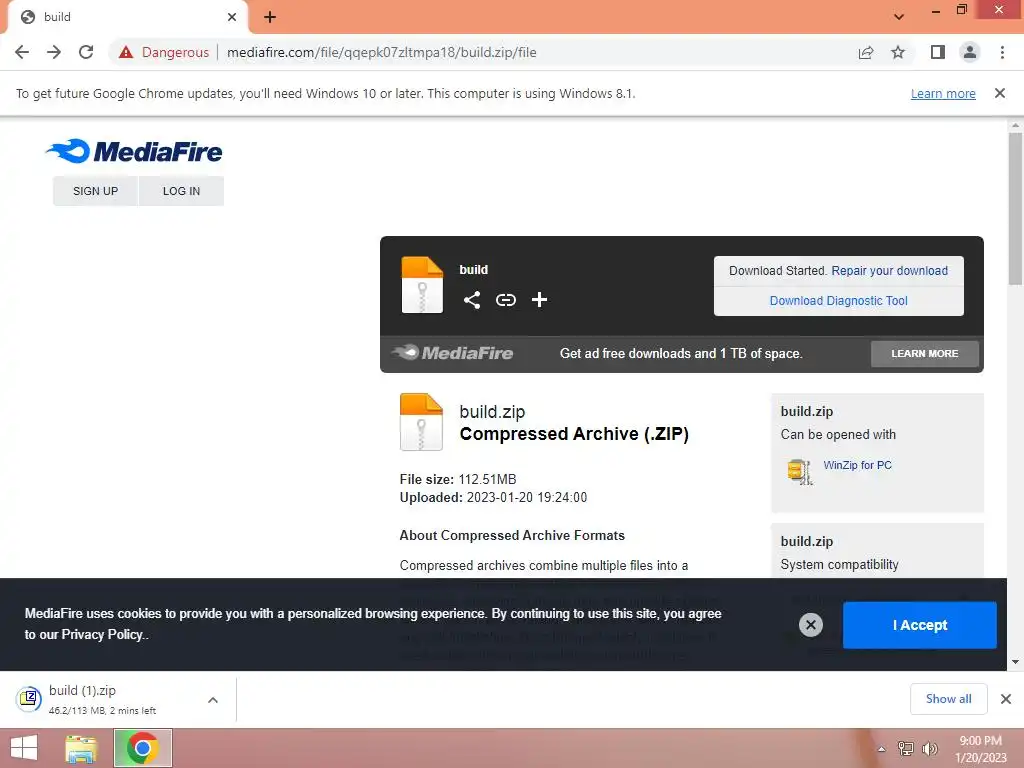The height and width of the screenshot is (768, 1024).
Task: Close the downloads bar
Action: pyautogui.click(x=1006, y=699)
